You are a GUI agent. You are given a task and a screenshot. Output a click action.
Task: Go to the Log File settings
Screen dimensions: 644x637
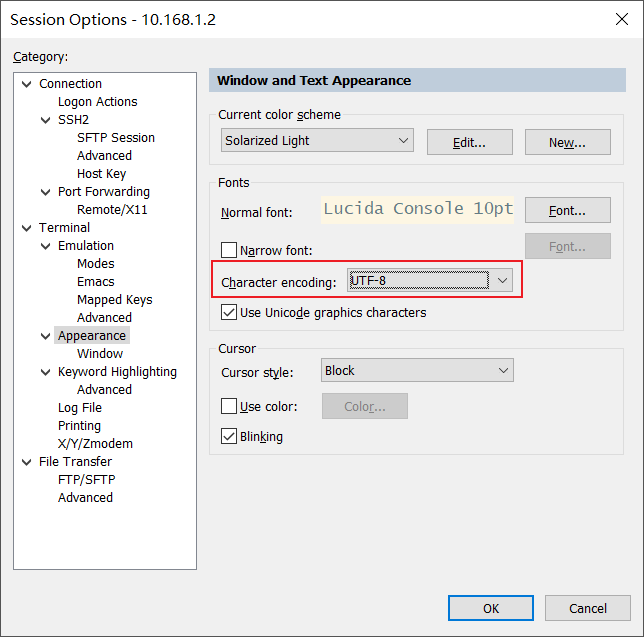(x=80, y=408)
